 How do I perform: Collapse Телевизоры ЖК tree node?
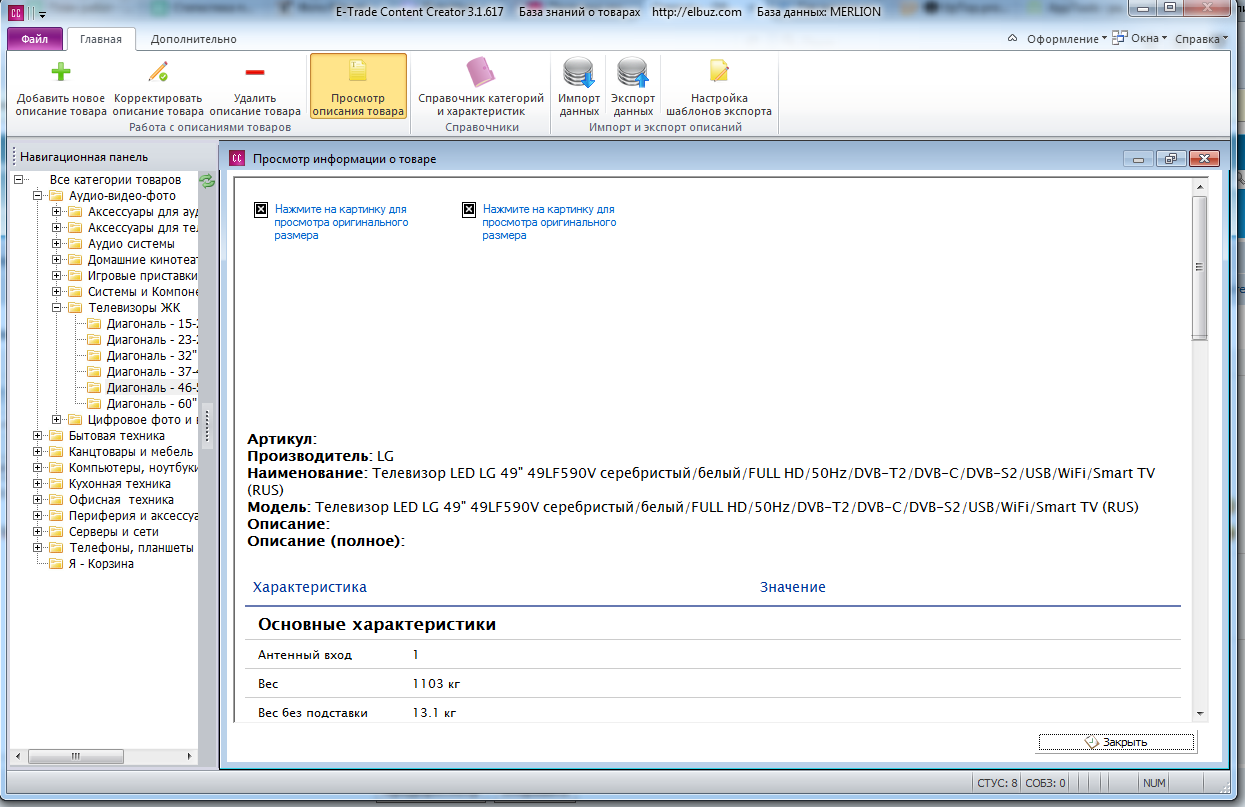pyautogui.click(x=57, y=308)
